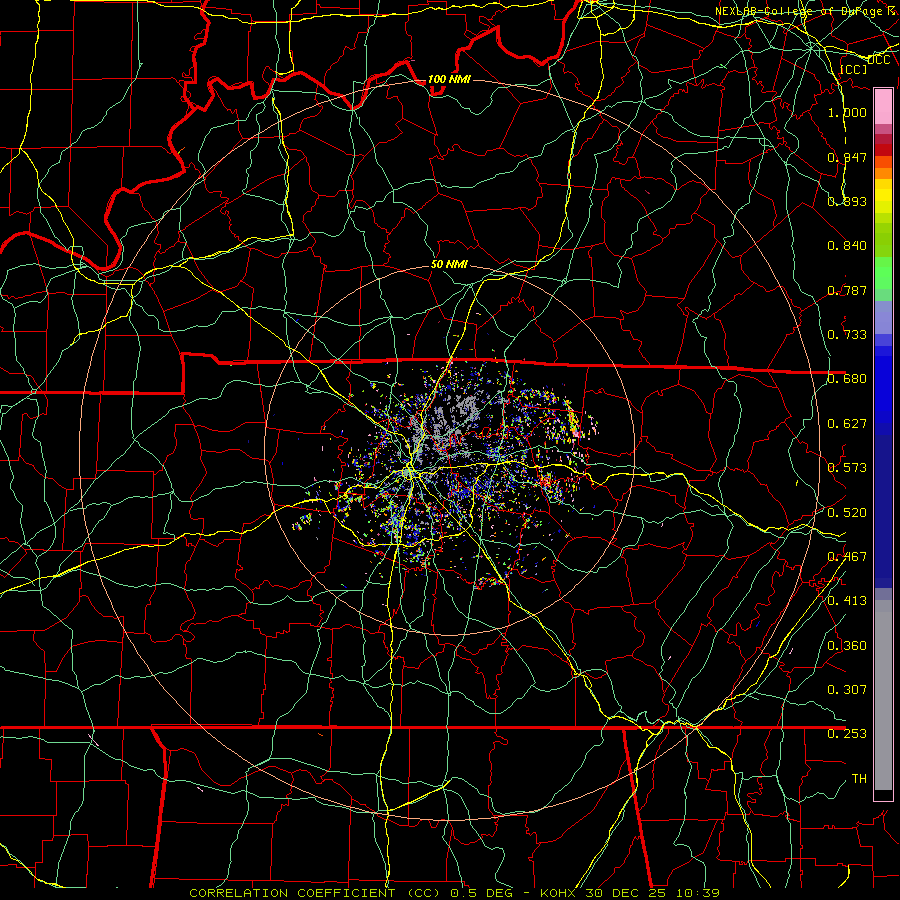Click the Correlation Coefficient product caption at bottom
Viewport: 900px width, 900px height.
coord(454,893)
